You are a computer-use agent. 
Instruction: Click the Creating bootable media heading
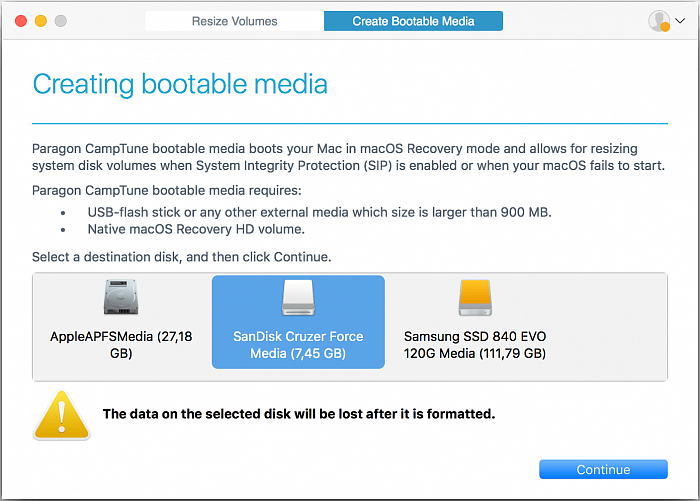180,83
